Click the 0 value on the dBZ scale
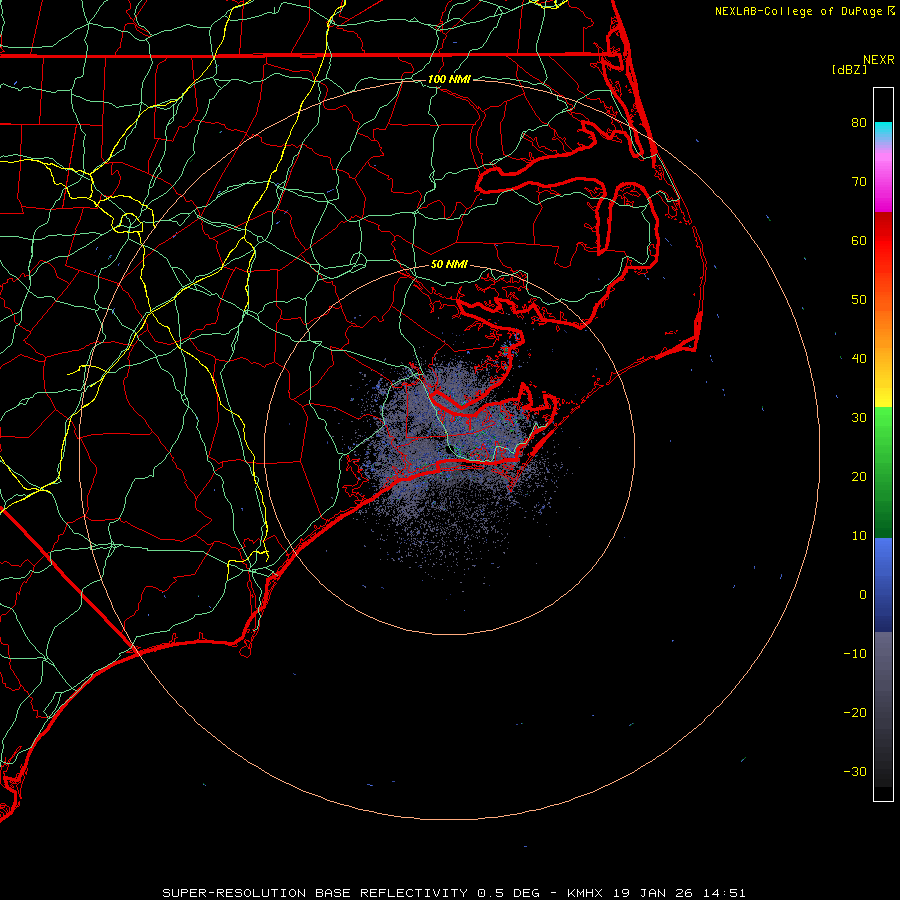The image size is (900, 900). [x=863, y=595]
